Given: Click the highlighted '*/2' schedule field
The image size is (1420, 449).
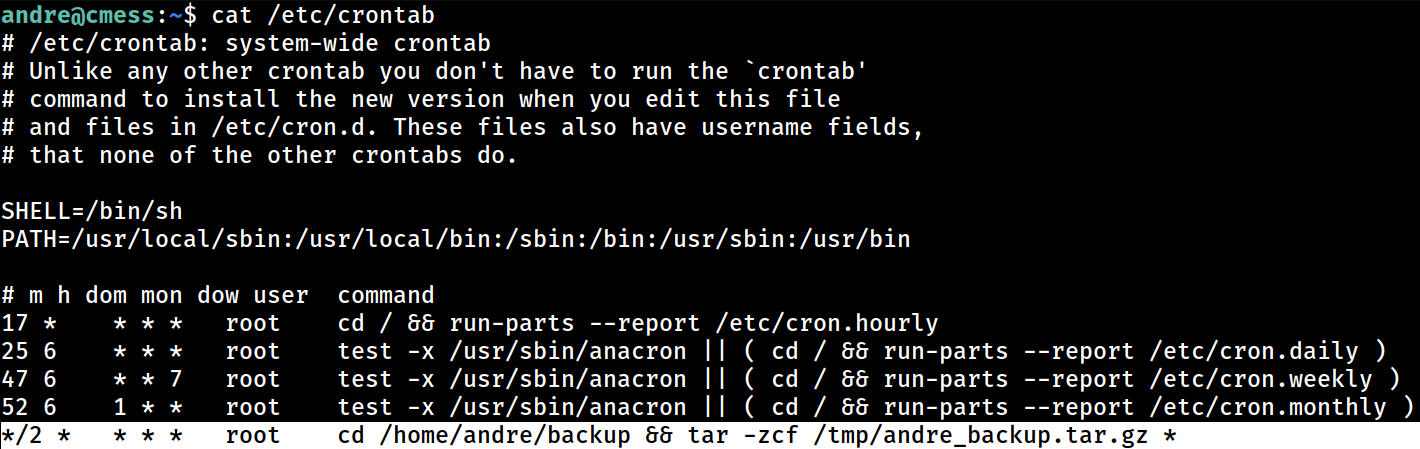Looking at the screenshot, I should click(21, 435).
